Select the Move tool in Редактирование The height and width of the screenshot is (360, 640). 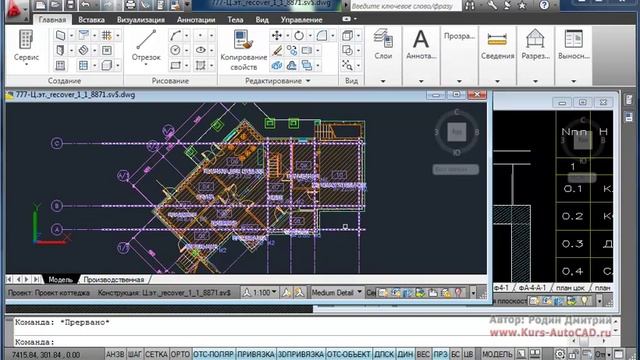click(277, 36)
